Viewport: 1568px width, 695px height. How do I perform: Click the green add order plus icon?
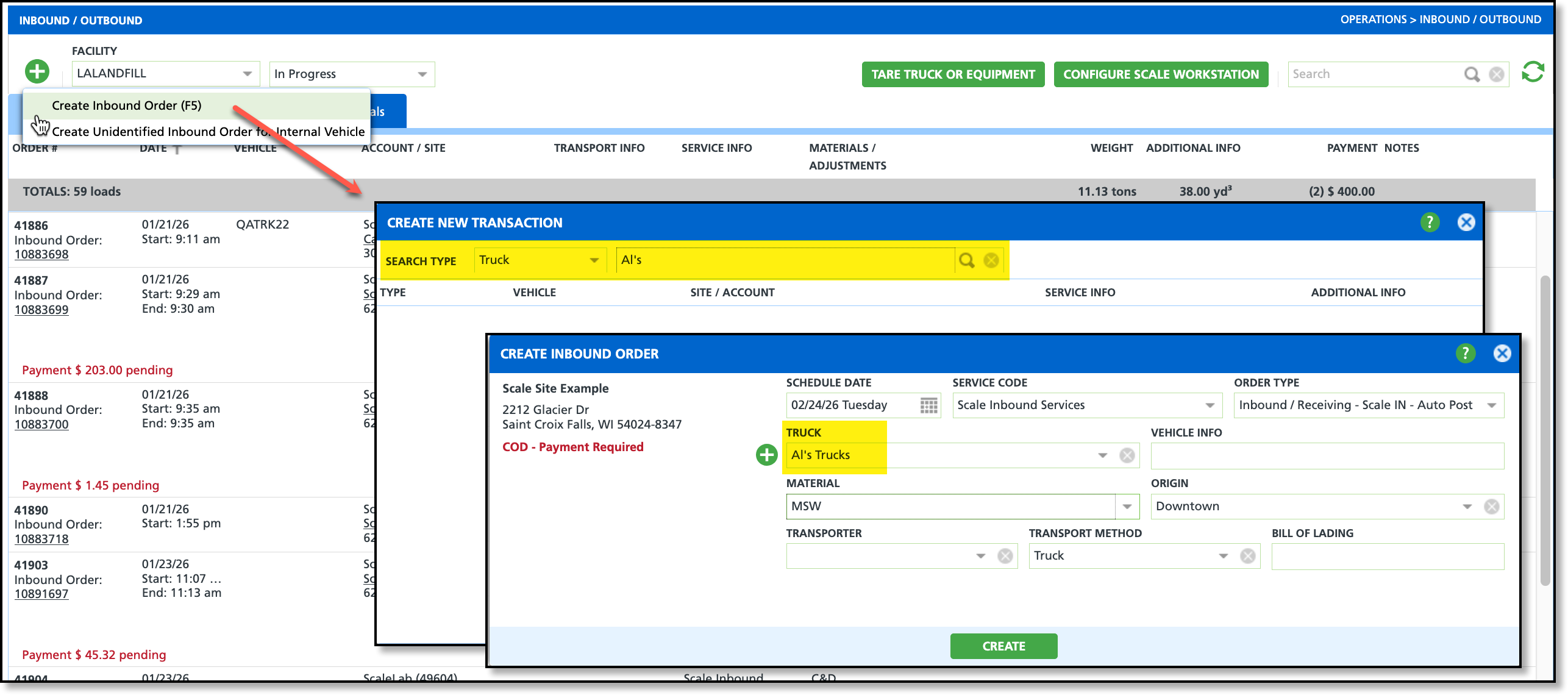37,72
